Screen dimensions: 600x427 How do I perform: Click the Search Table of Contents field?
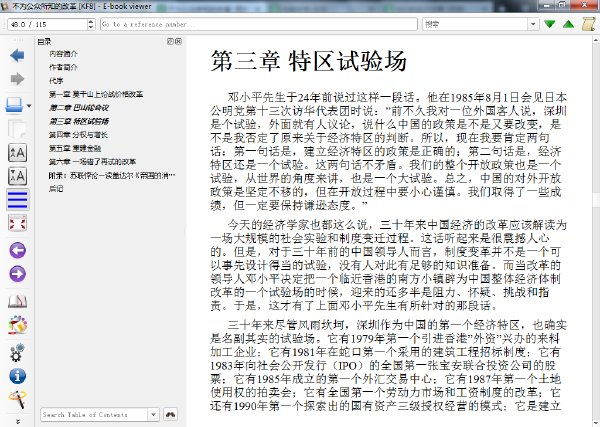94,414
